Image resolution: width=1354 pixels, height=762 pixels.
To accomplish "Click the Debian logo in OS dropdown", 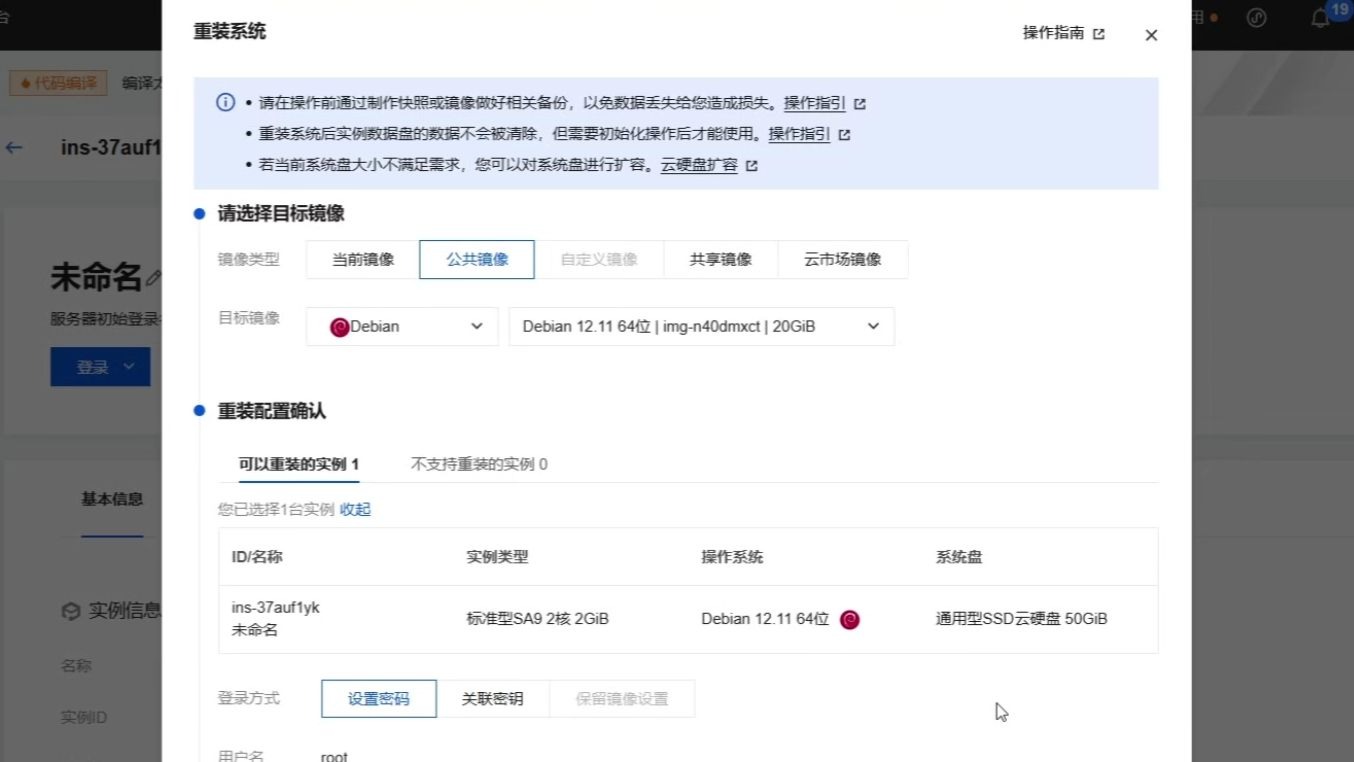I will point(339,327).
